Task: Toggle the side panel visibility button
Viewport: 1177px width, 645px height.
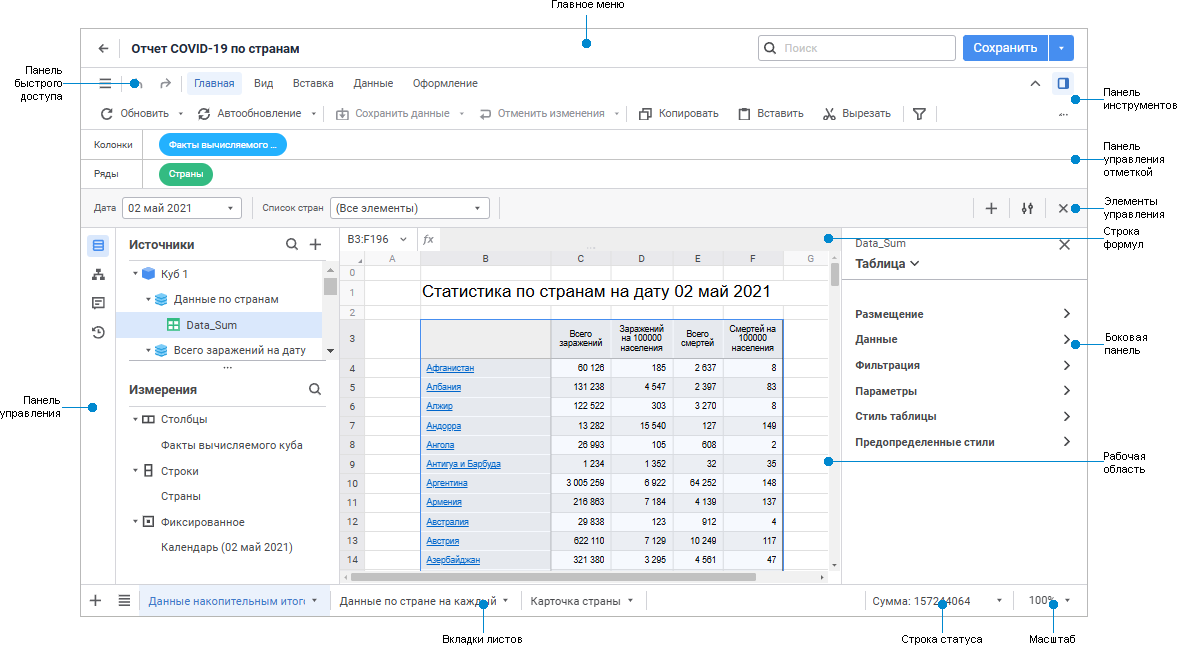Action: (1063, 84)
